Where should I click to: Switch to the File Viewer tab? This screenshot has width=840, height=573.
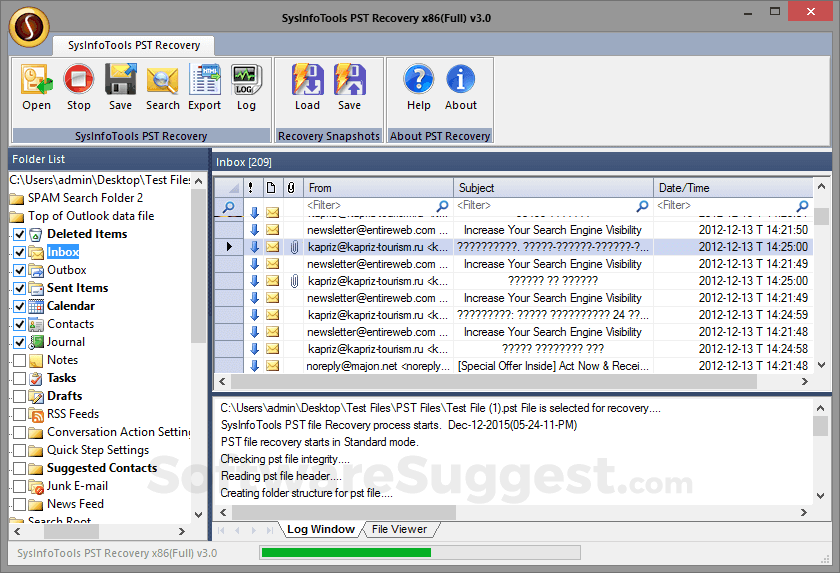[x=399, y=530]
